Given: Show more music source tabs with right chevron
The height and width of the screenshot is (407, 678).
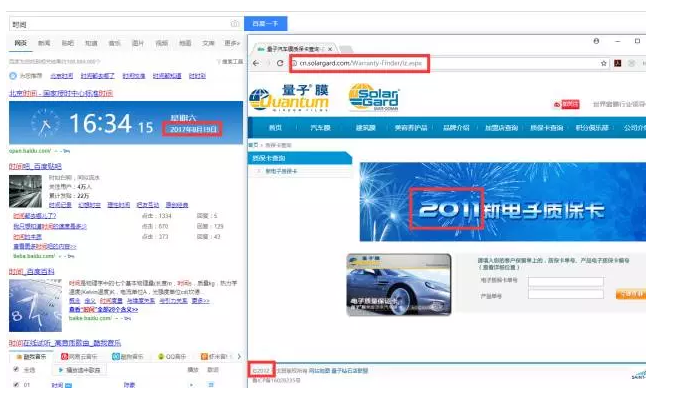Looking at the screenshot, I should 239,356.
